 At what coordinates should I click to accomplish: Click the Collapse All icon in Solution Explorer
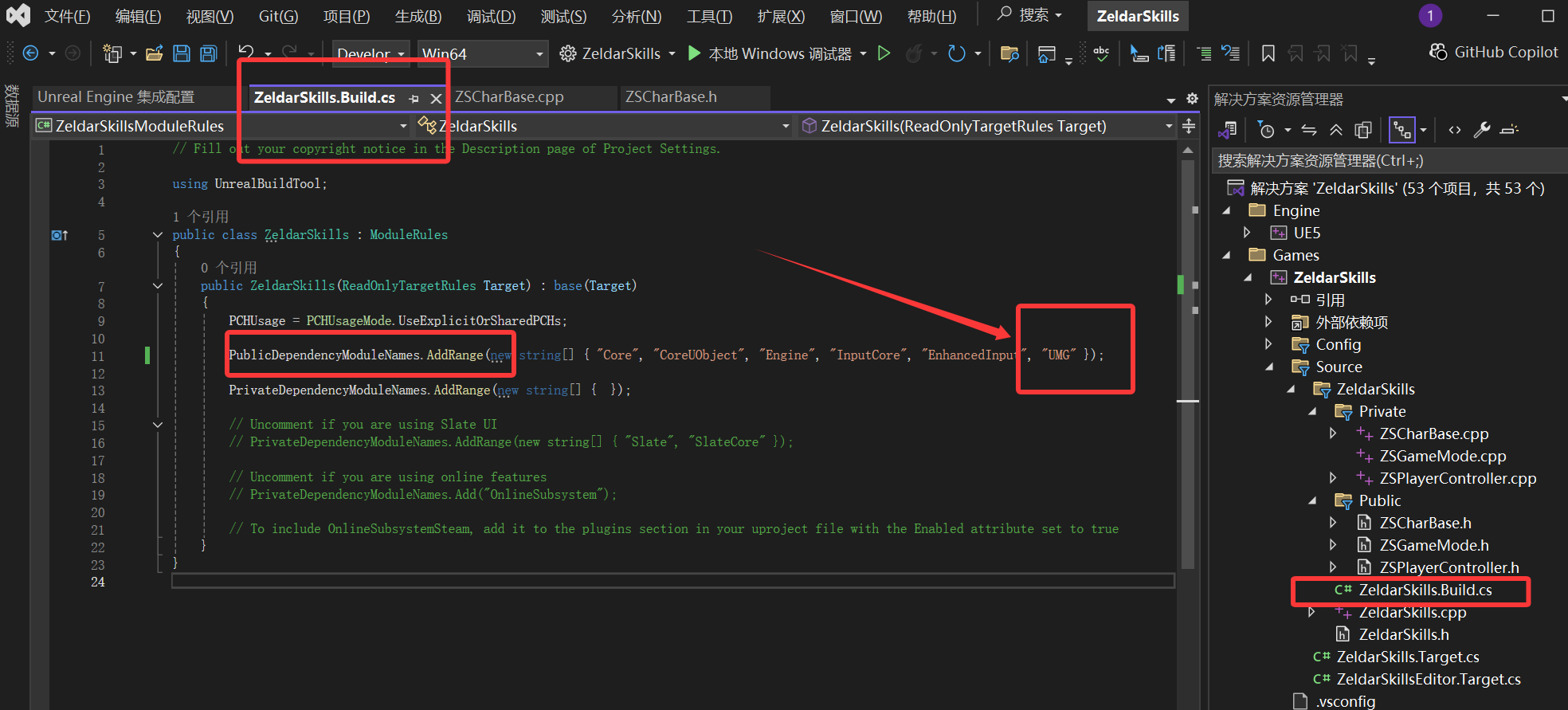(1336, 130)
